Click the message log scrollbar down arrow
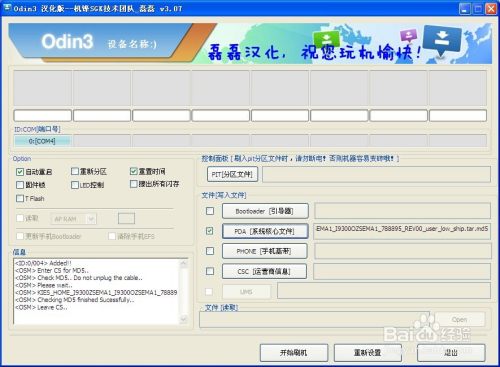The image size is (500, 367). pos(184,319)
